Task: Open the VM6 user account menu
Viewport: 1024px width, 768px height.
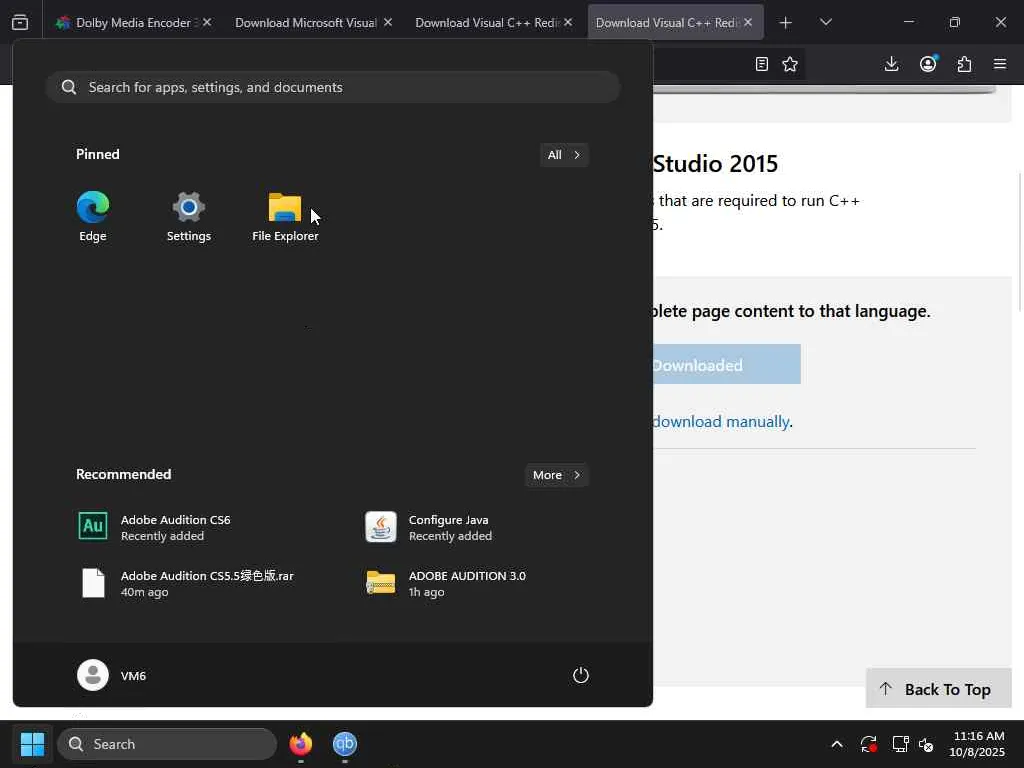Action: 112,675
